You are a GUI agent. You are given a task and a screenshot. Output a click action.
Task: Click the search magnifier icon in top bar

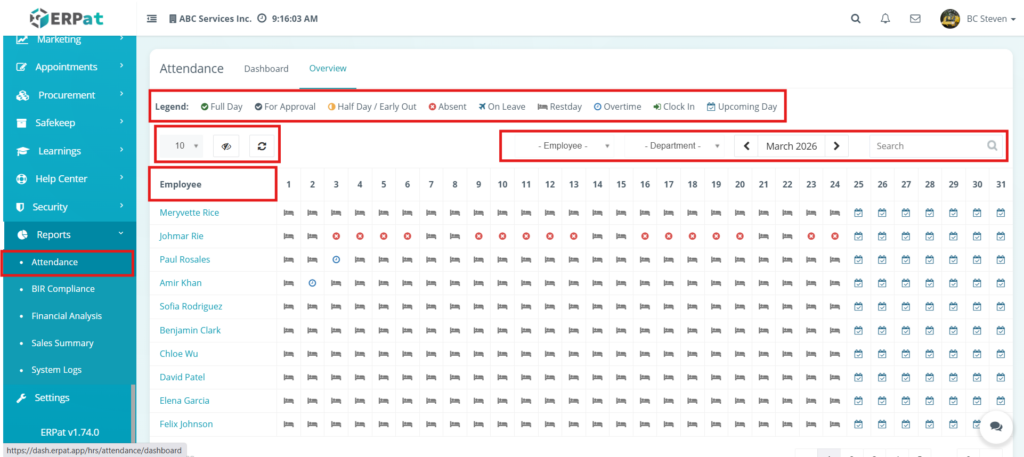click(x=855, y=18)
